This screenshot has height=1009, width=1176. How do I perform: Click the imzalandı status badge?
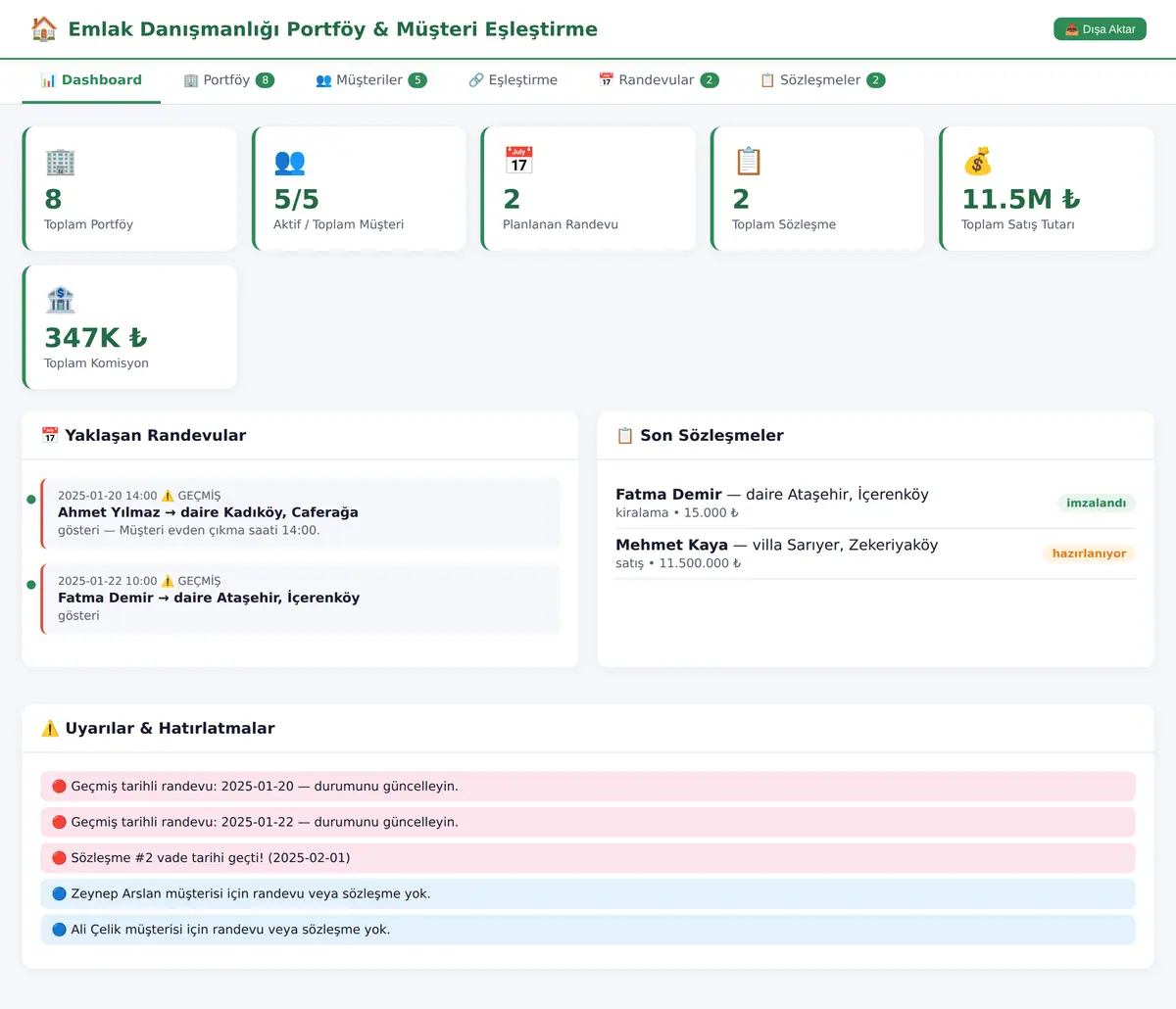pos(1096,503)
